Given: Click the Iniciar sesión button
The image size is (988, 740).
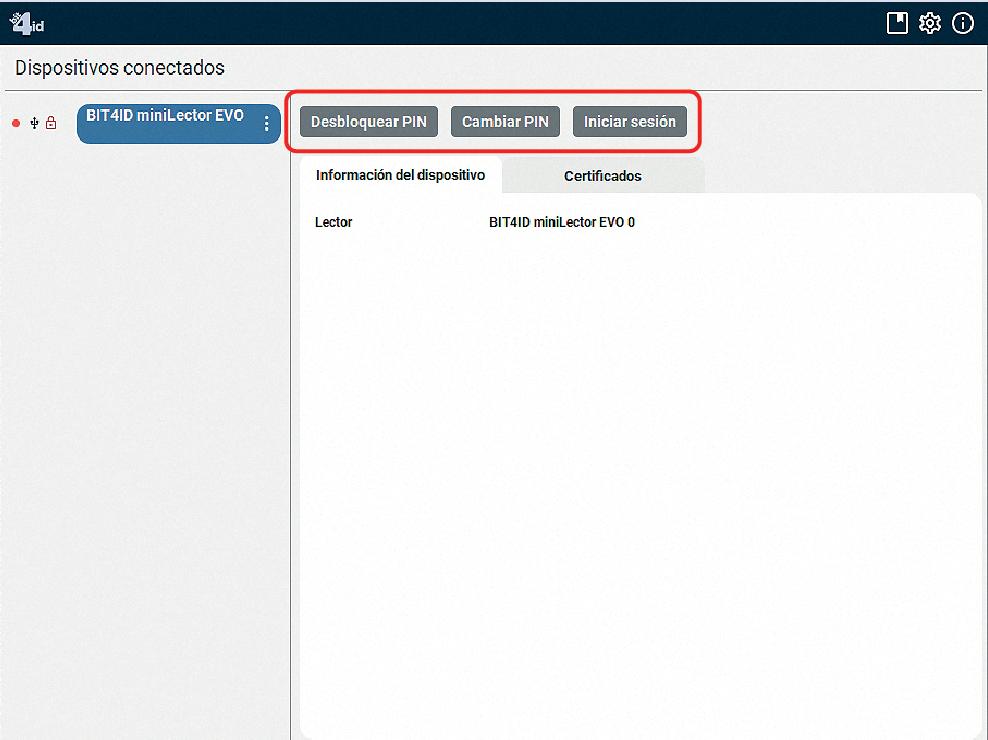Looking at the screenshot, I should click(x=629, y=122).
